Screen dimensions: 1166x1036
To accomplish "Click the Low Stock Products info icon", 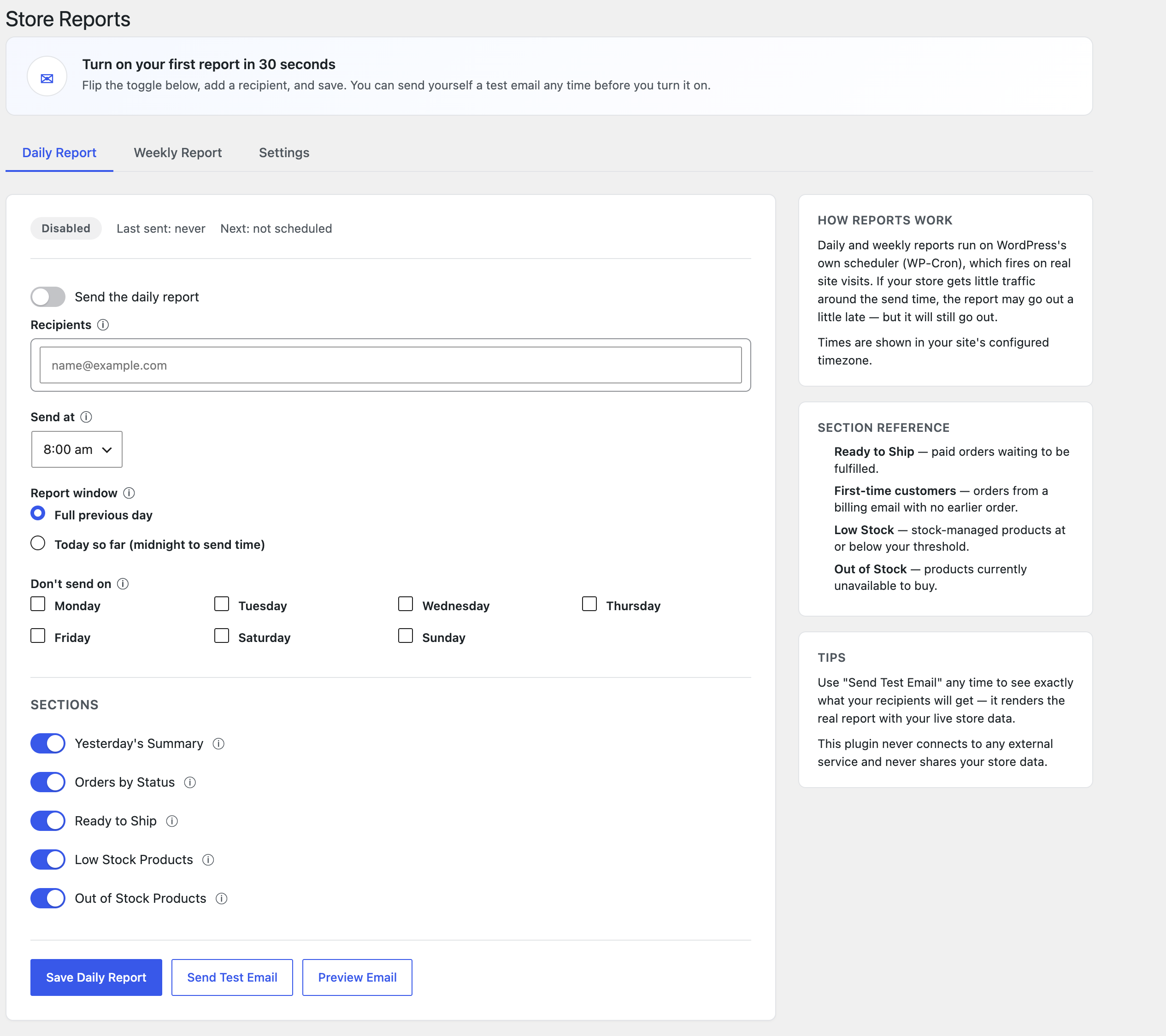I will (208, 859).
